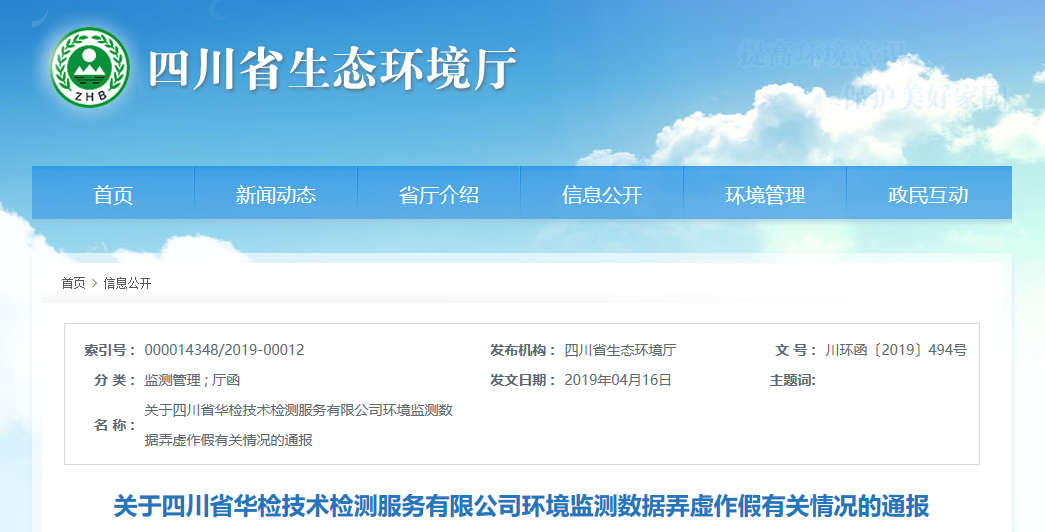
Task: Click the 名称 field label
Action: coord(114,425)
